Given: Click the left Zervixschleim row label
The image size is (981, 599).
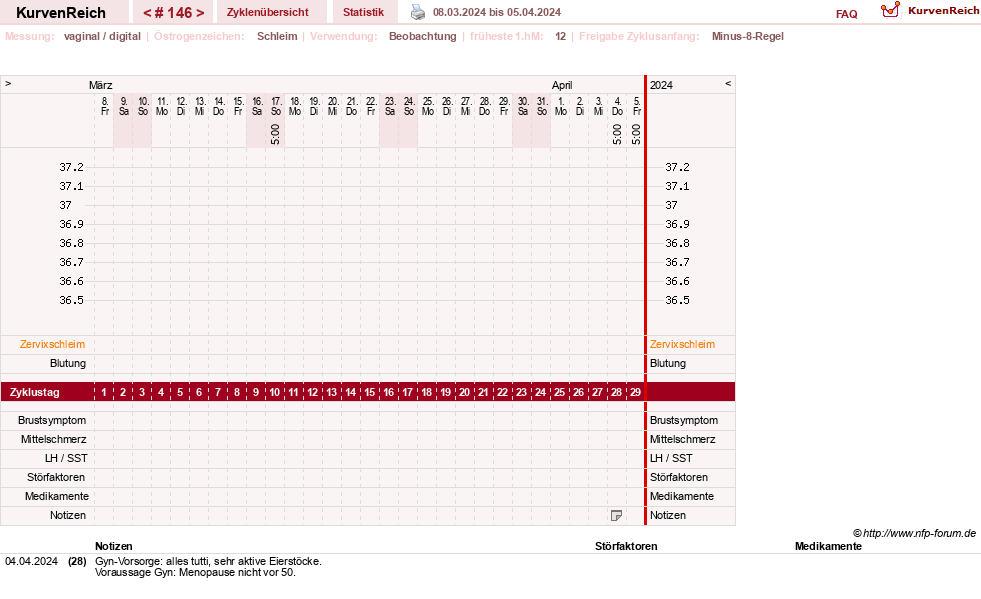Looking at the screenshot, I should 52,344.
